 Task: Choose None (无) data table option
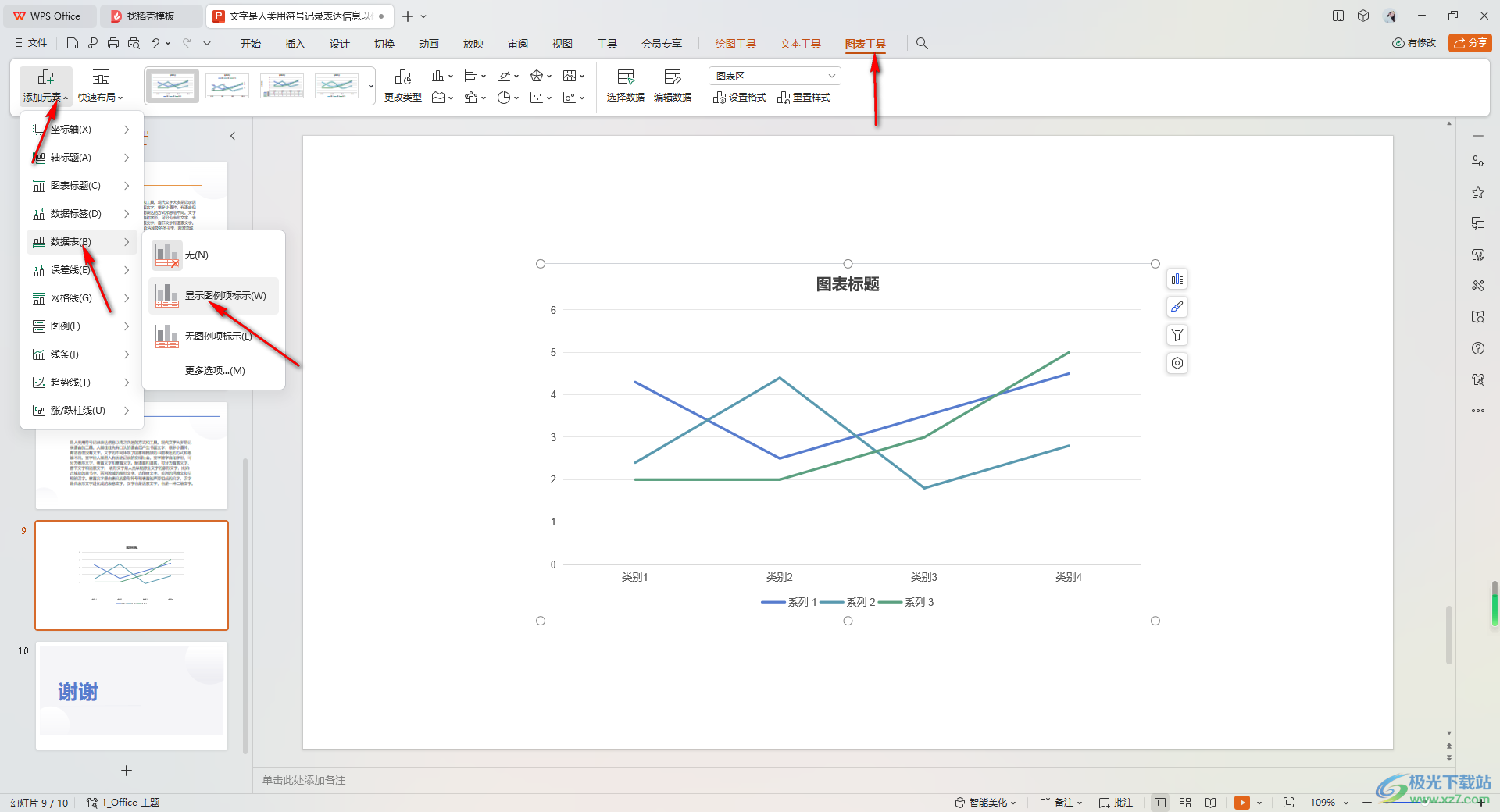coord(213,255)
